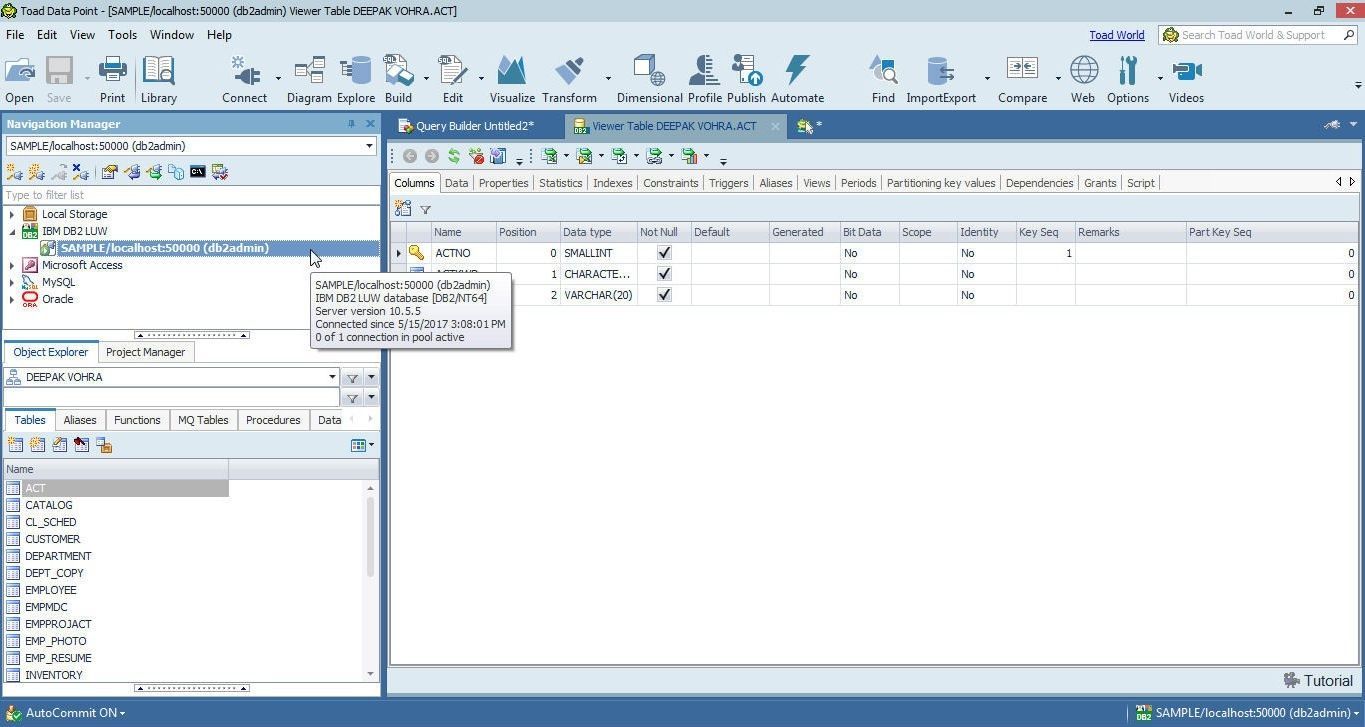Open the Window menu

click(x=172, y=34)
